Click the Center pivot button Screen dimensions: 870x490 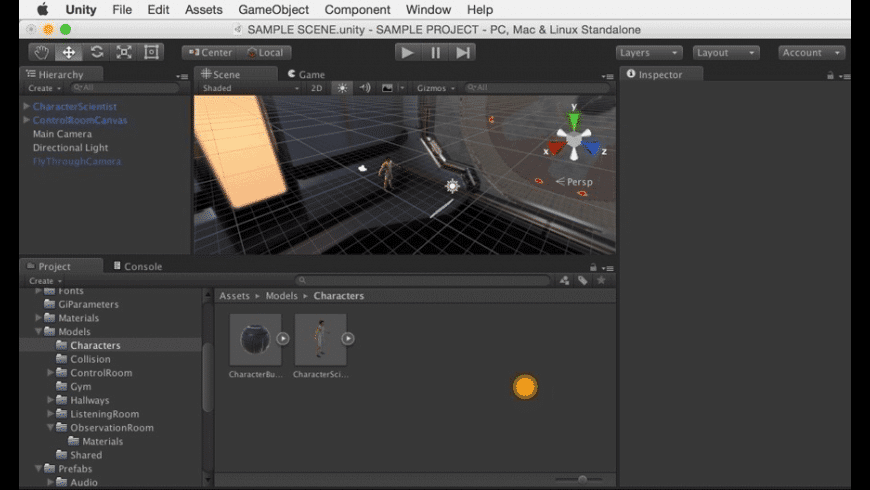pyautogui.click(x=210, y=52)
